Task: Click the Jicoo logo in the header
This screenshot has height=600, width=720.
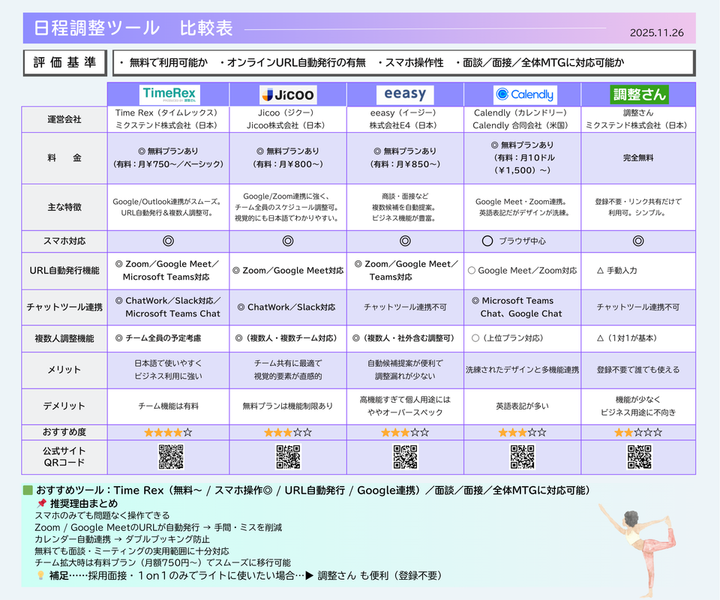Action: tap(288, 95)
